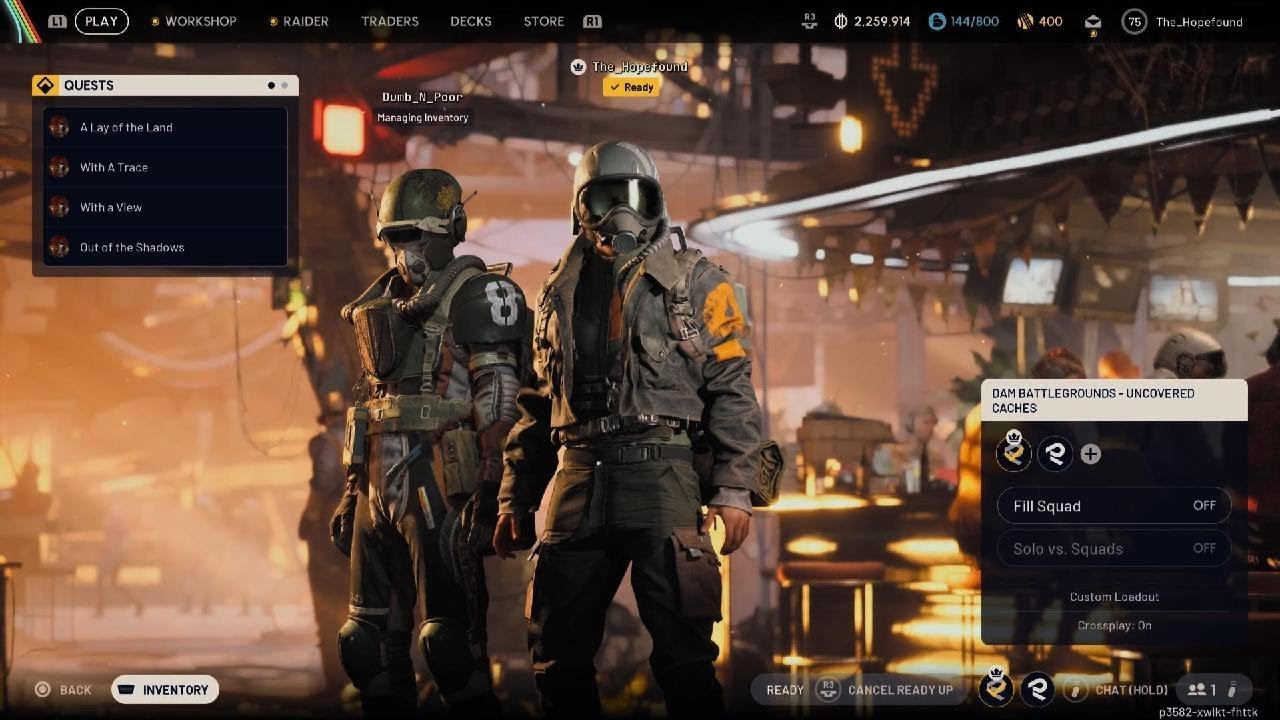The width and height of the screenshot is (1280, 720).
Task: Click the READY button in the bottom bar
Action: coord(785,690)
